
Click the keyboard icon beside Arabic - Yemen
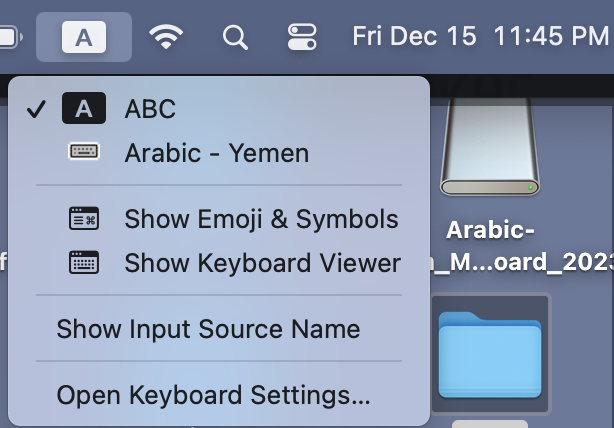84,153
